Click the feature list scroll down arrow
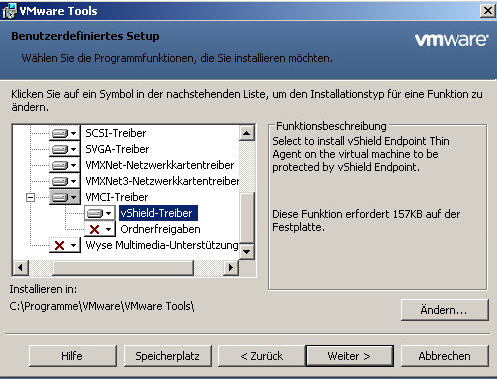Screen dimensions: 497x379 247,251
